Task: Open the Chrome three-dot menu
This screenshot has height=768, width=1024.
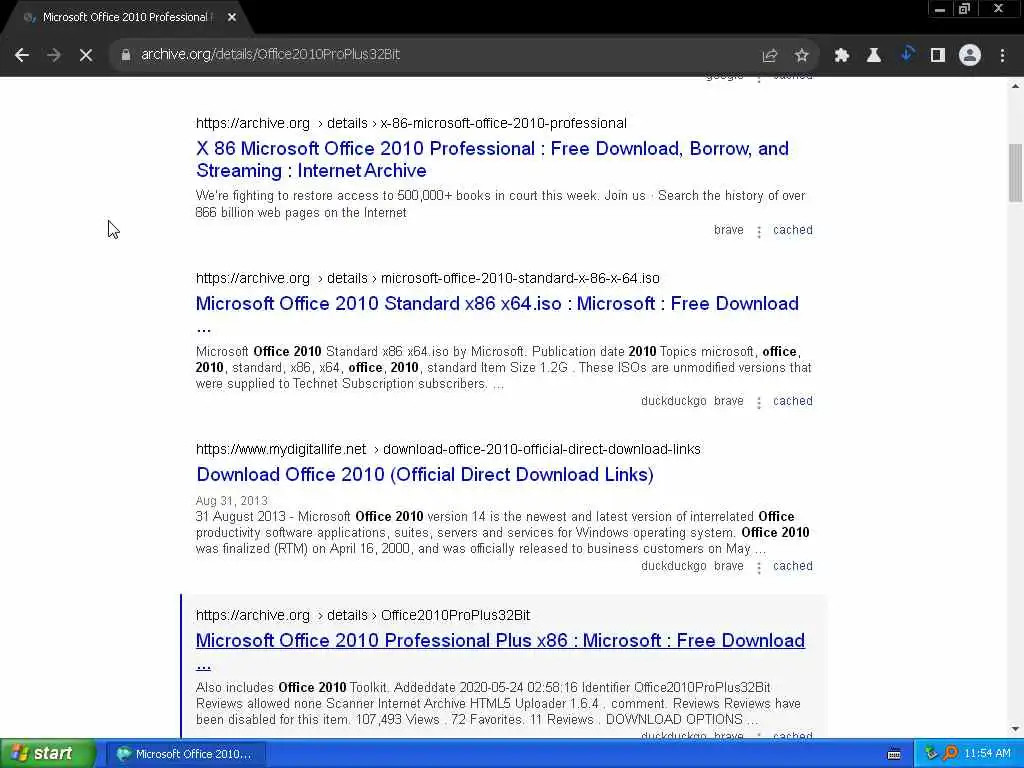Action: (1002, 55)
